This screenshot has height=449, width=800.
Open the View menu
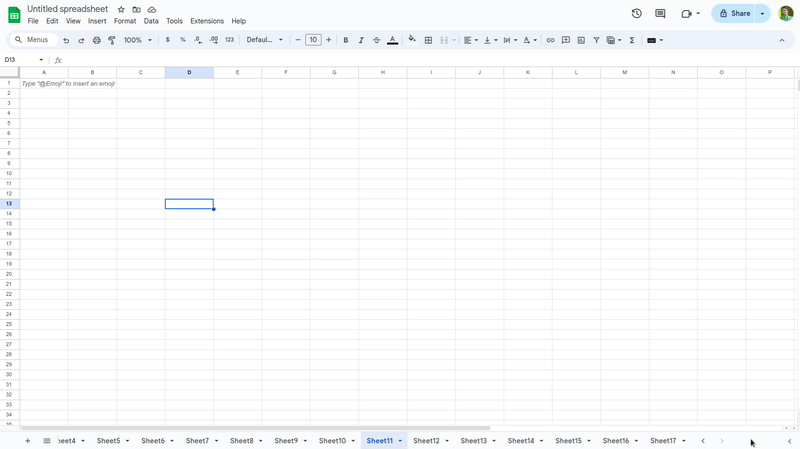tap(73, 21)
